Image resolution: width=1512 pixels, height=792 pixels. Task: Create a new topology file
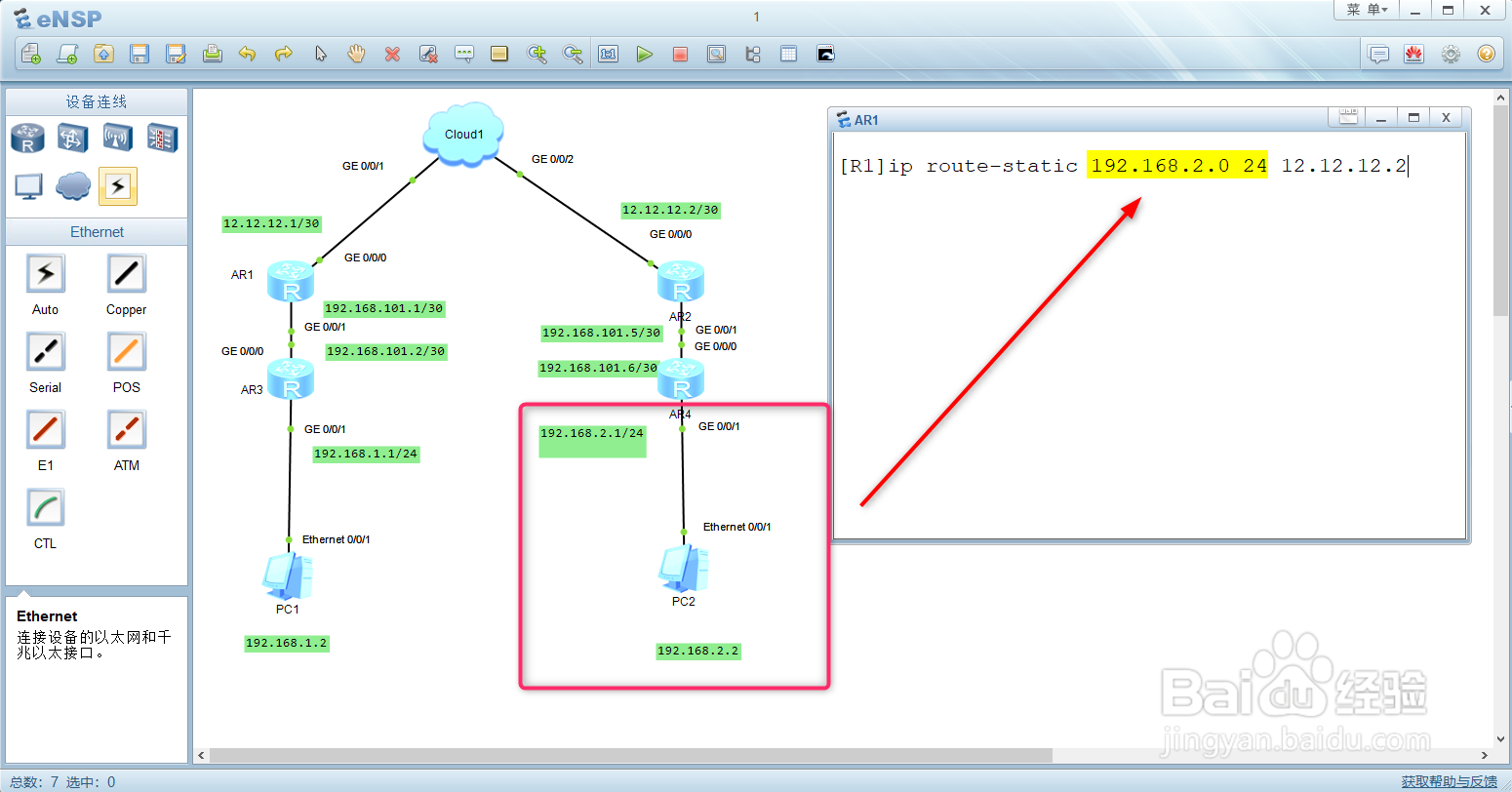[31, 54]
